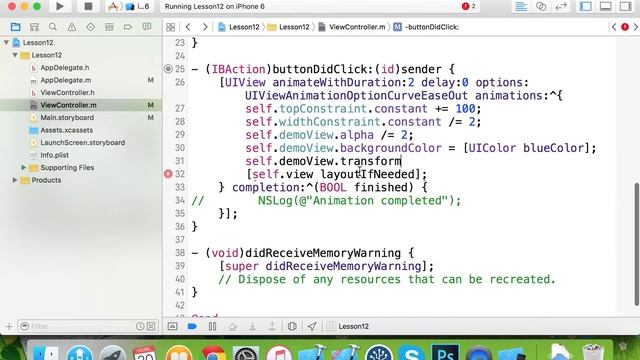The image size is (640, 360).
Task: Click Step over in debug bar
Action: click(x=232, y=326)
